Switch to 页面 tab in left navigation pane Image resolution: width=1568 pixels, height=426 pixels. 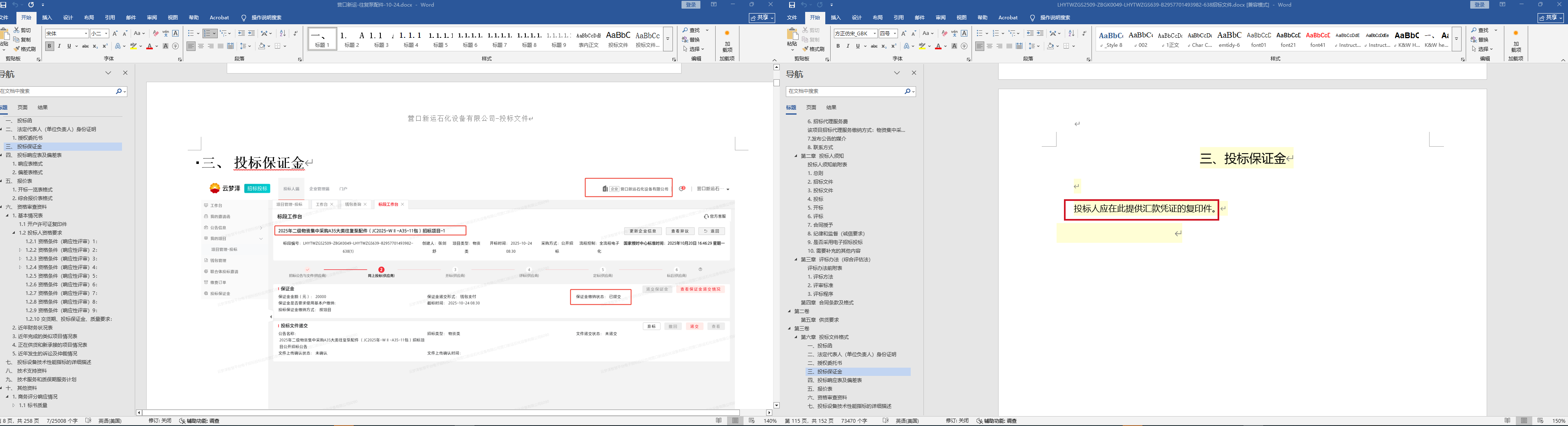[23, 107]
